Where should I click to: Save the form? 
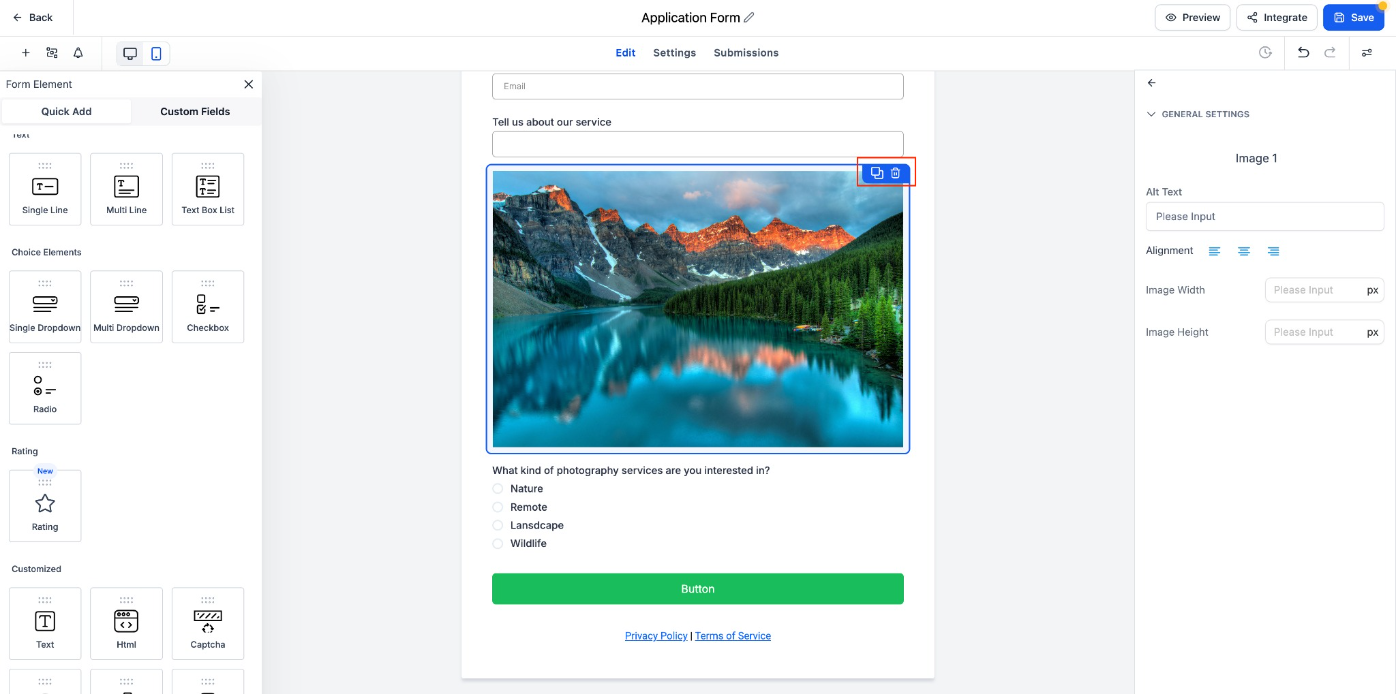pyautogui.click(x=1353, y=17)
